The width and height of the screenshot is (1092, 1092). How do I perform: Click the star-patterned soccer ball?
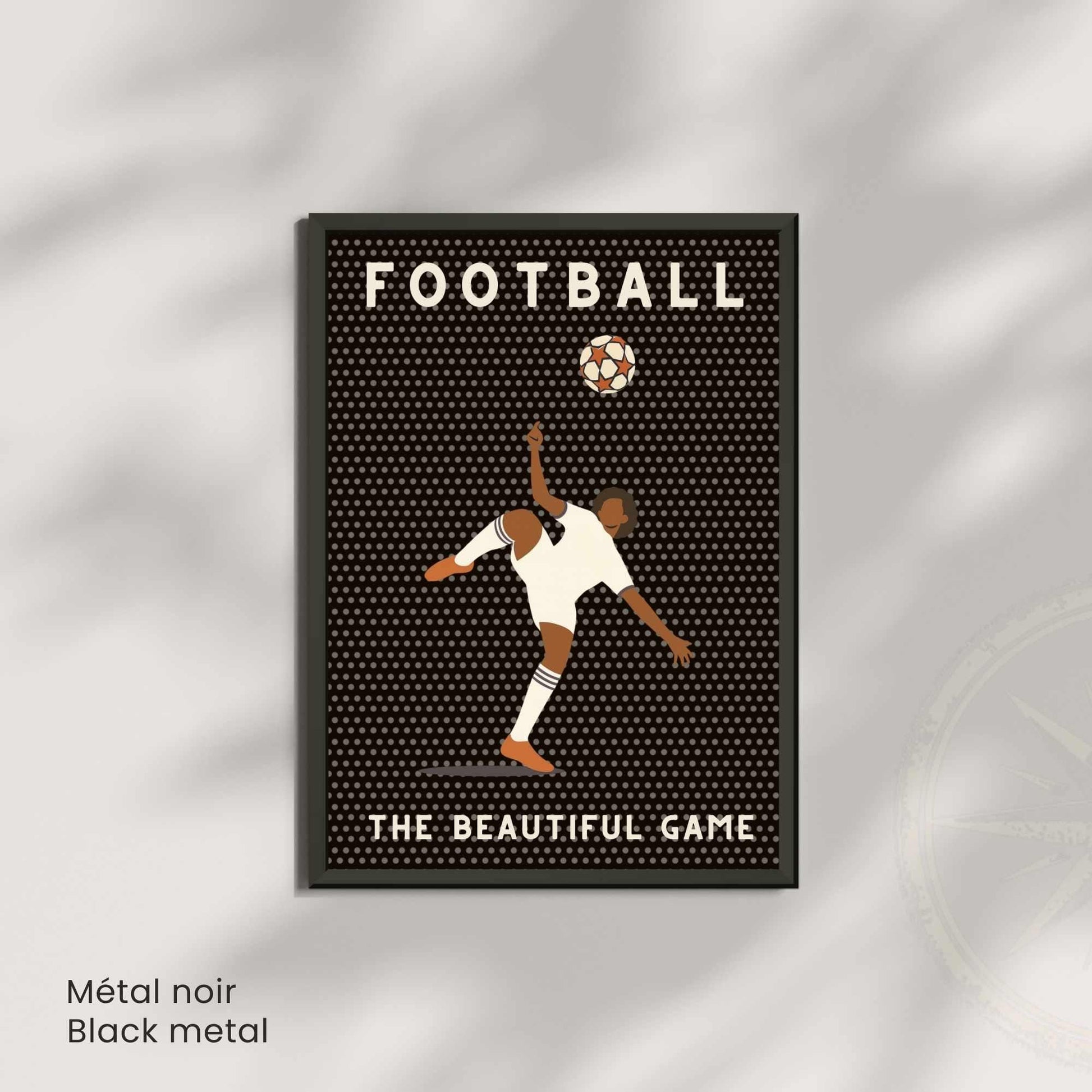tap(608, 365)
